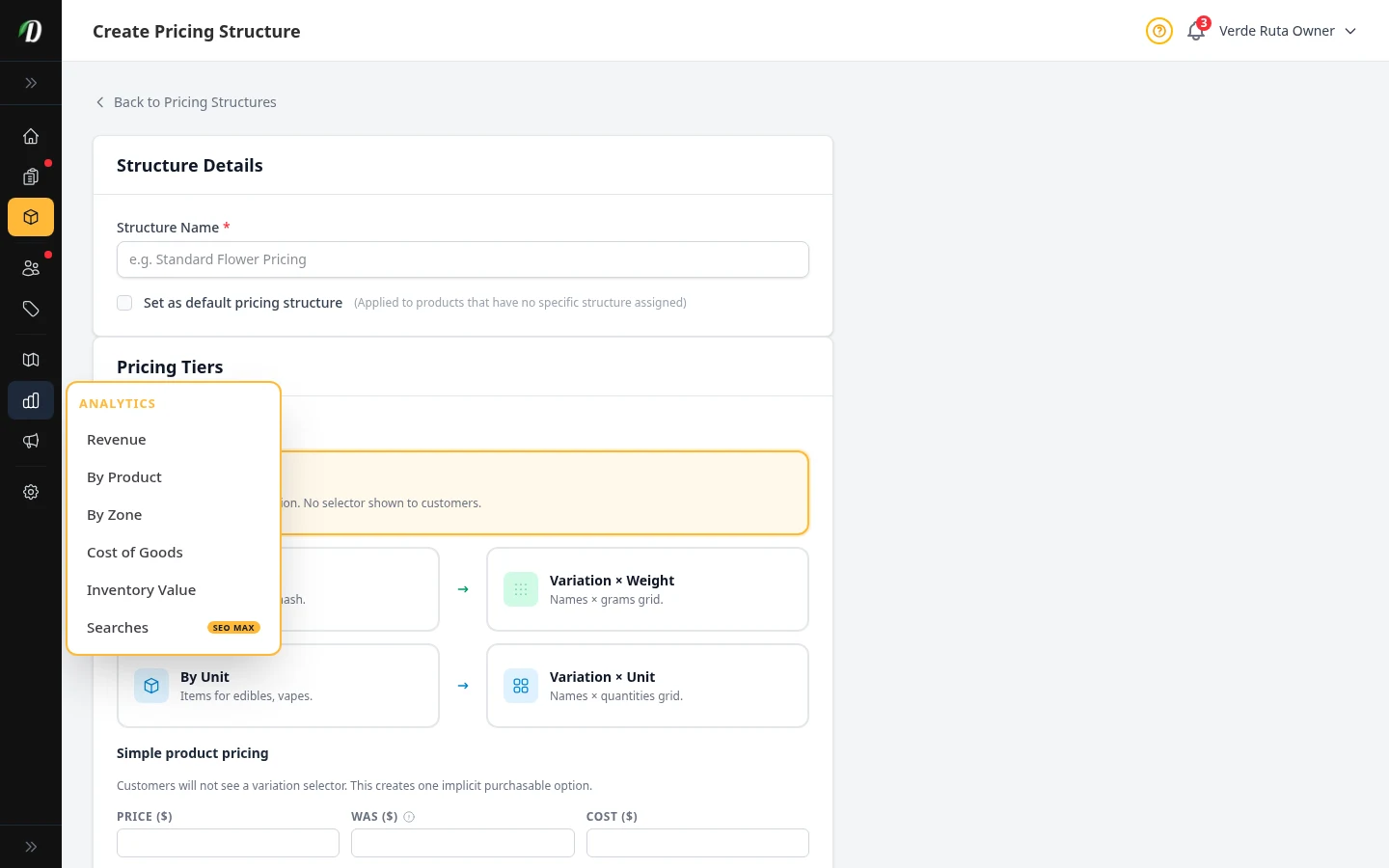Select the Variation × Unit pricing option
The width and height of the screenshot is (1389, 868).
click(647, 685)
